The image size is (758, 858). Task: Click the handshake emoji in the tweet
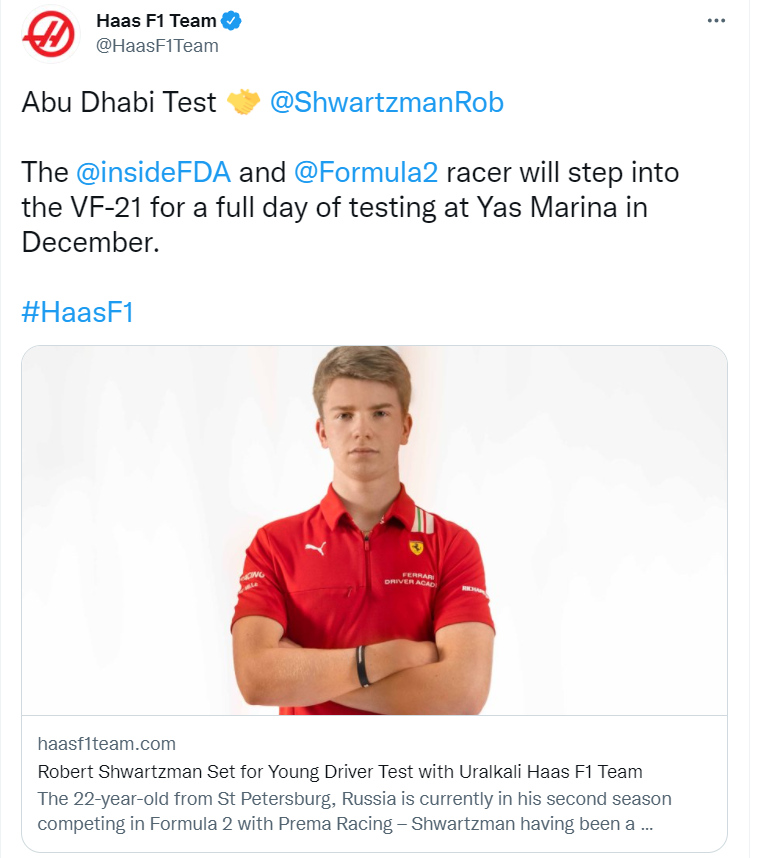pyautogui.click(x=243, y=103)
